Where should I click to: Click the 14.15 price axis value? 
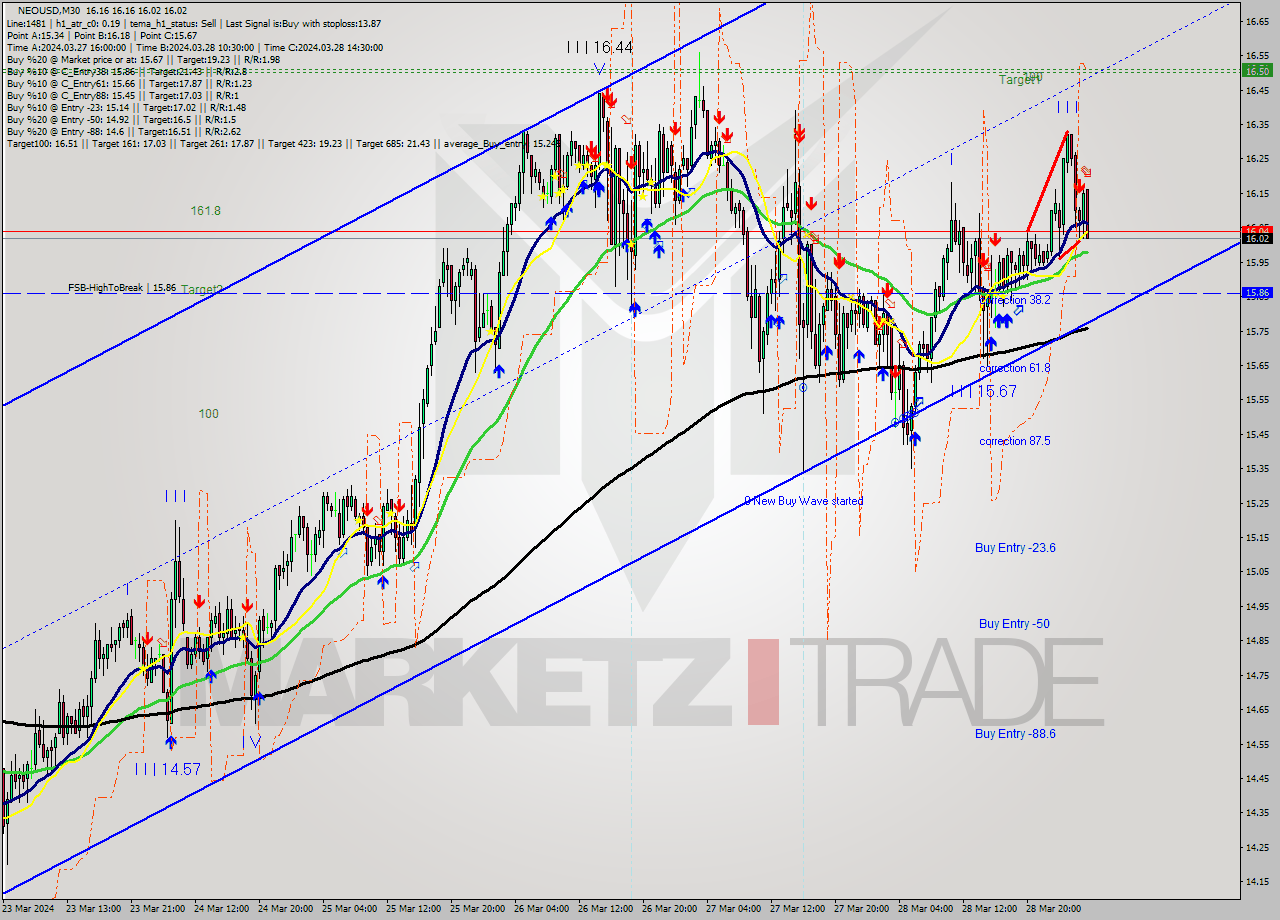[1257, 882]
